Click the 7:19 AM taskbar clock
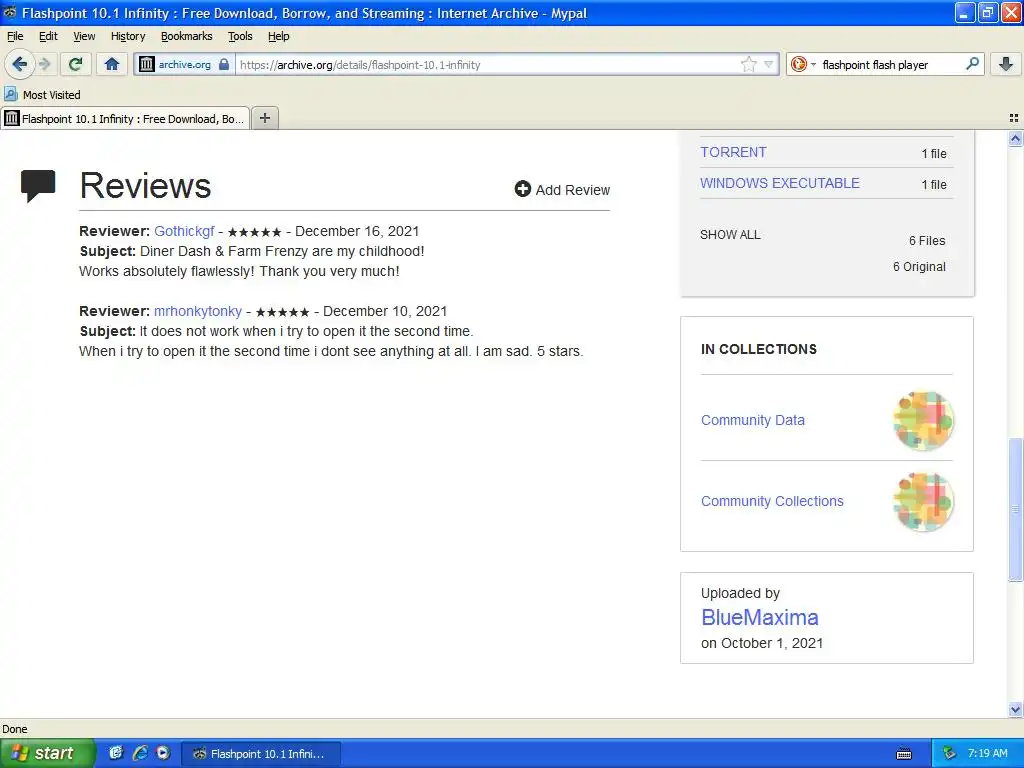 click(987, 754)
